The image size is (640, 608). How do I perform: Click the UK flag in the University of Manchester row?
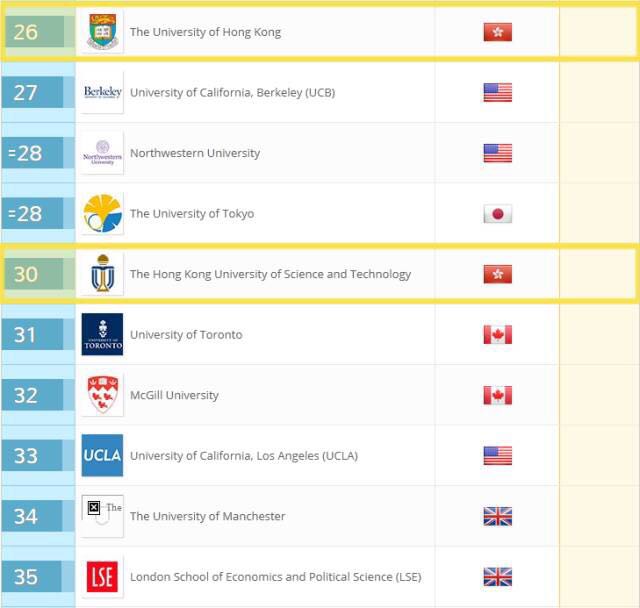coord(497,516)
